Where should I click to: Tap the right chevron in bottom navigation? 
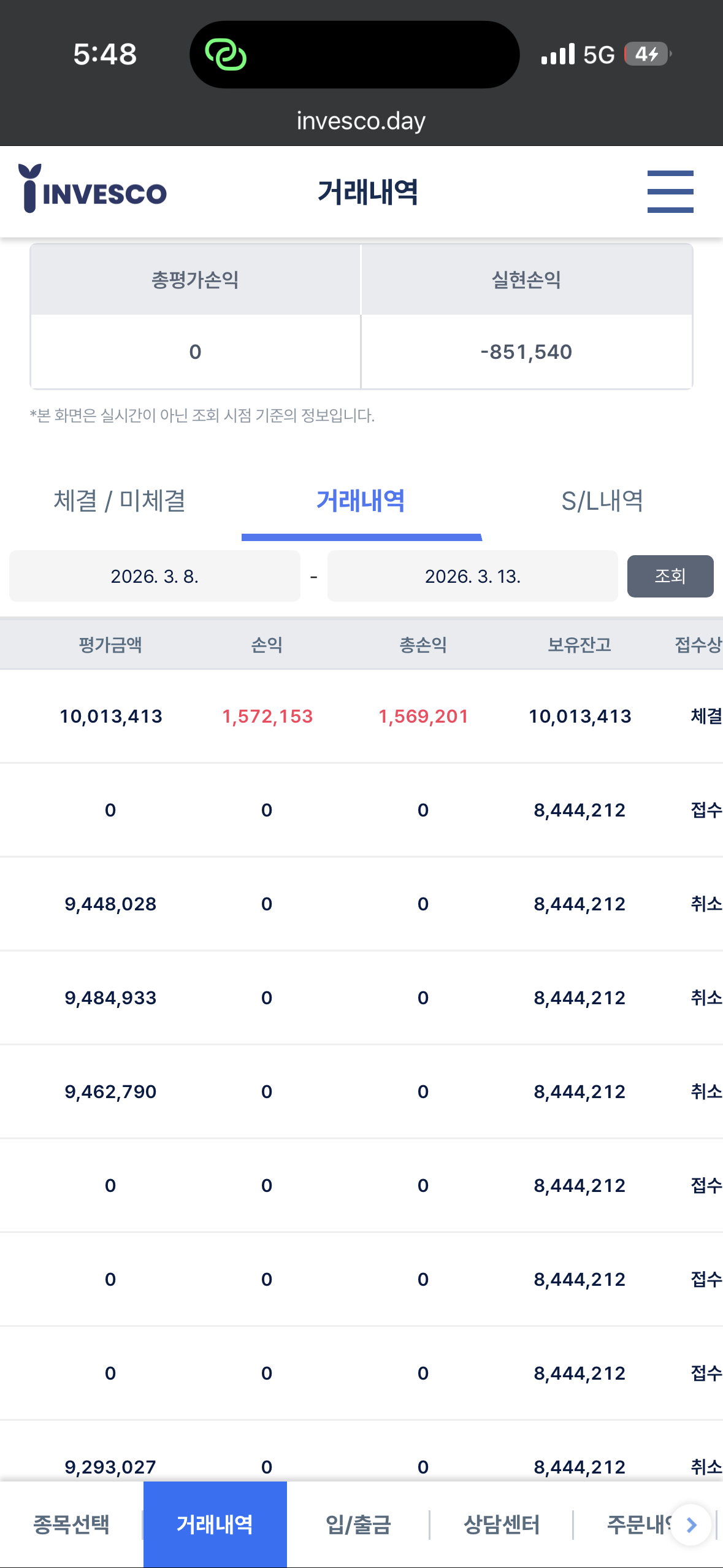coord(691,1525)
